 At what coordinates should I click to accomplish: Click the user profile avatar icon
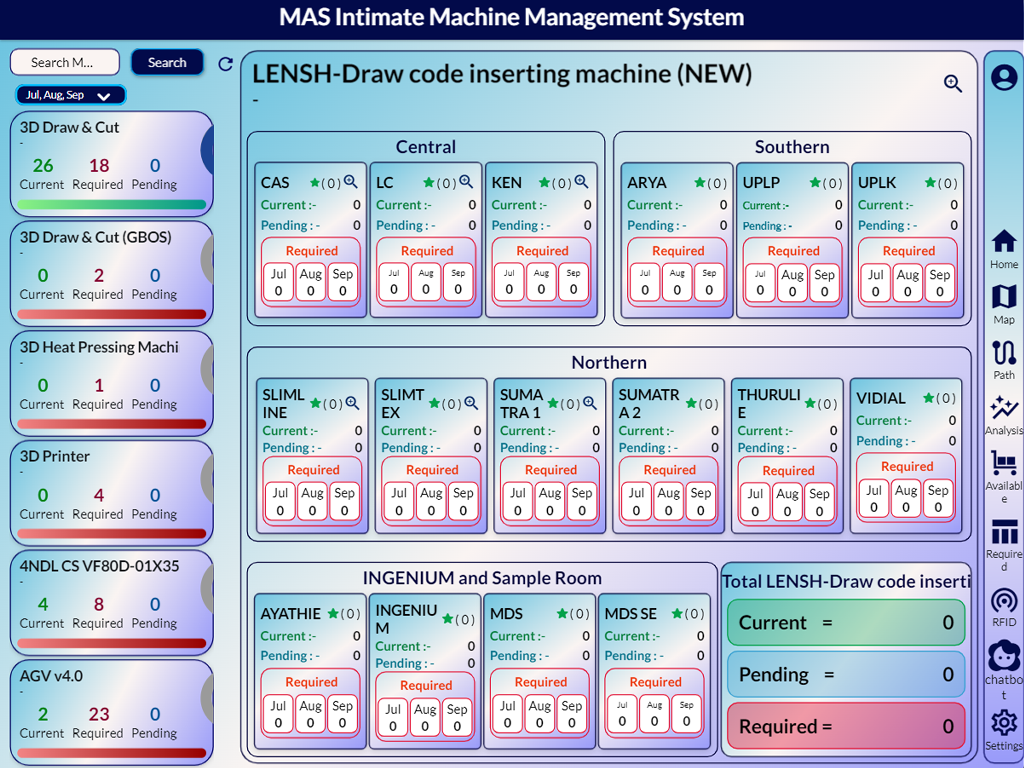[1004, 77]
